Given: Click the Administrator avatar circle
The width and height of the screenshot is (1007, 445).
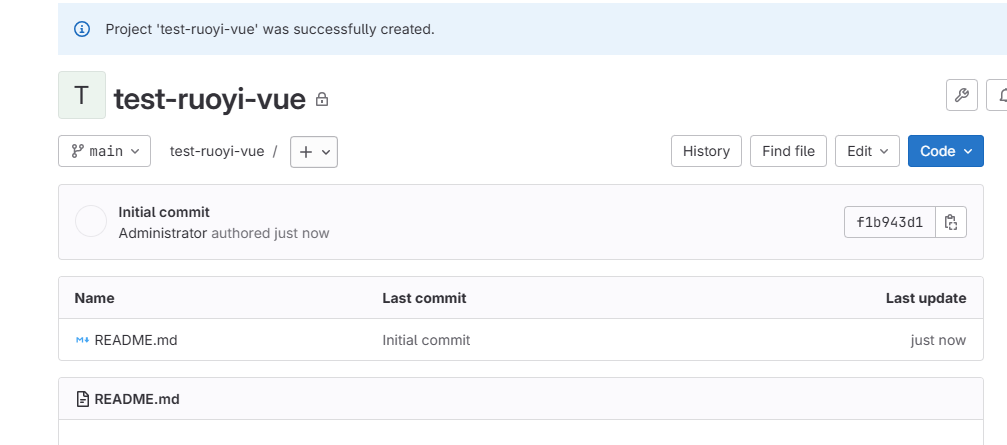Looking at the screenshot, I should (x=91, y=222).
